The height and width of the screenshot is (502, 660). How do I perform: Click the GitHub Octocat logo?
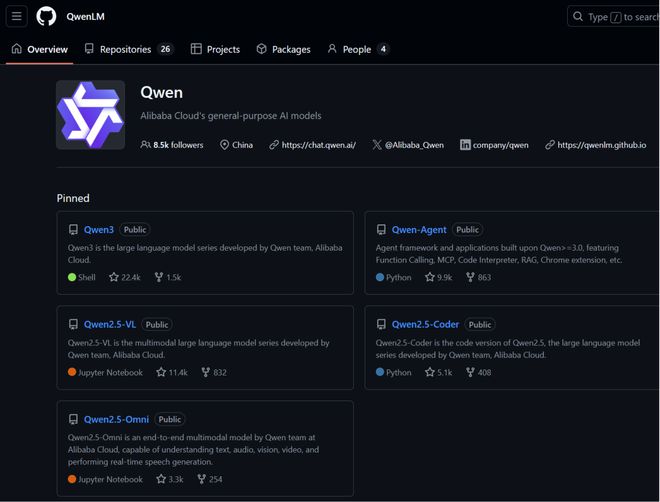click(x=46, y=16)
